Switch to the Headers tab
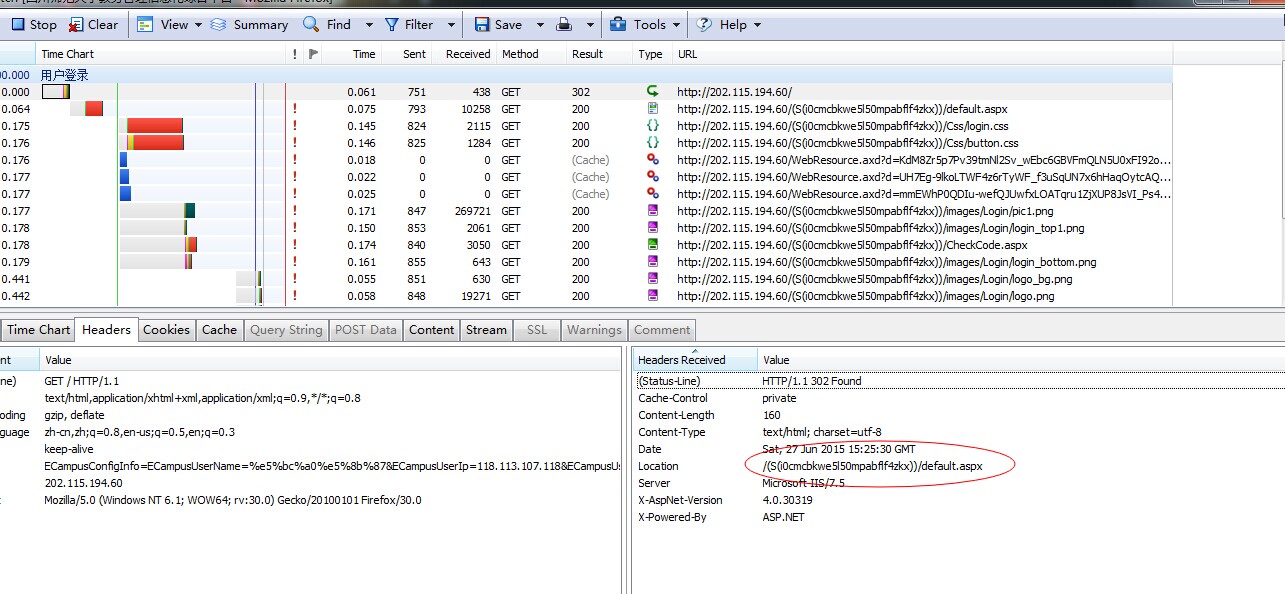 click(106, 330)
